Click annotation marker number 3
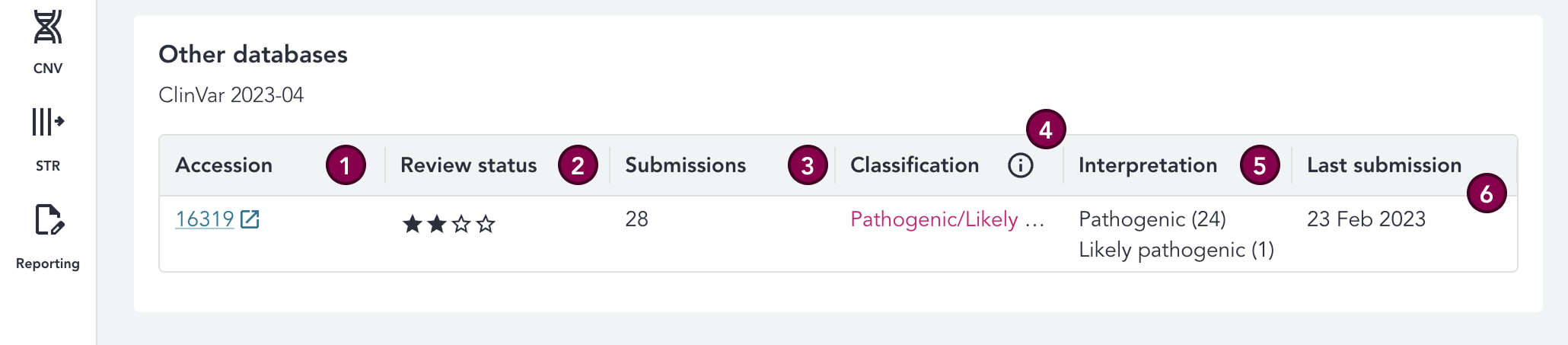The width and height of the screenshot is (1568, 345). (808, 165)
